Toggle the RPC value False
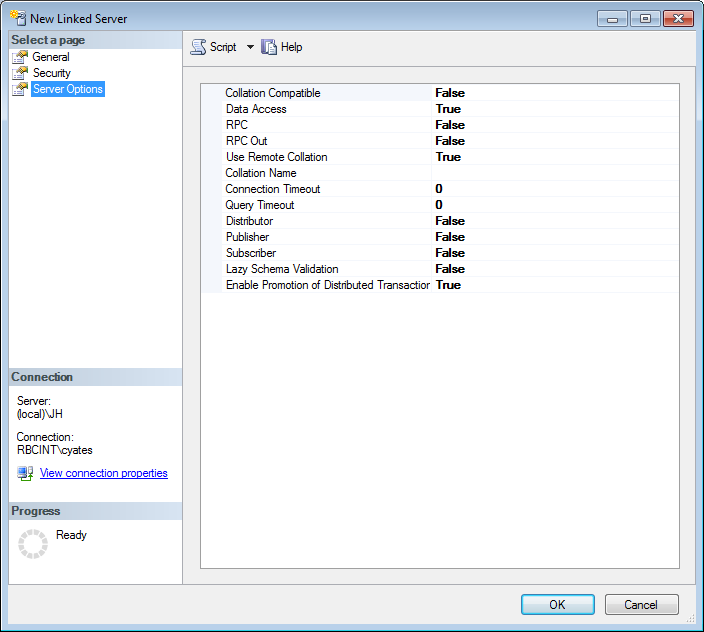This screenshot has width=704, height=632. (450, 125)
